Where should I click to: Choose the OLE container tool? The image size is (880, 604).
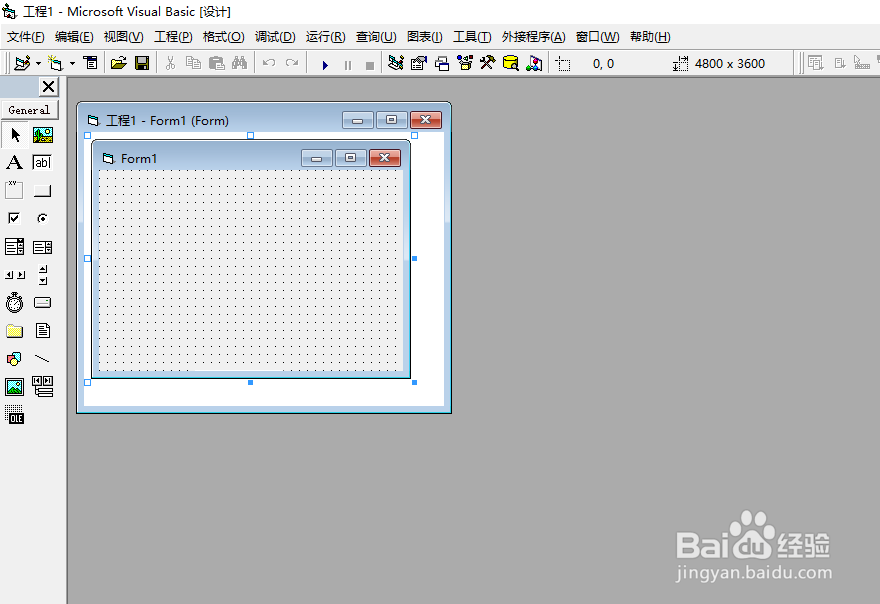(15, 415)
